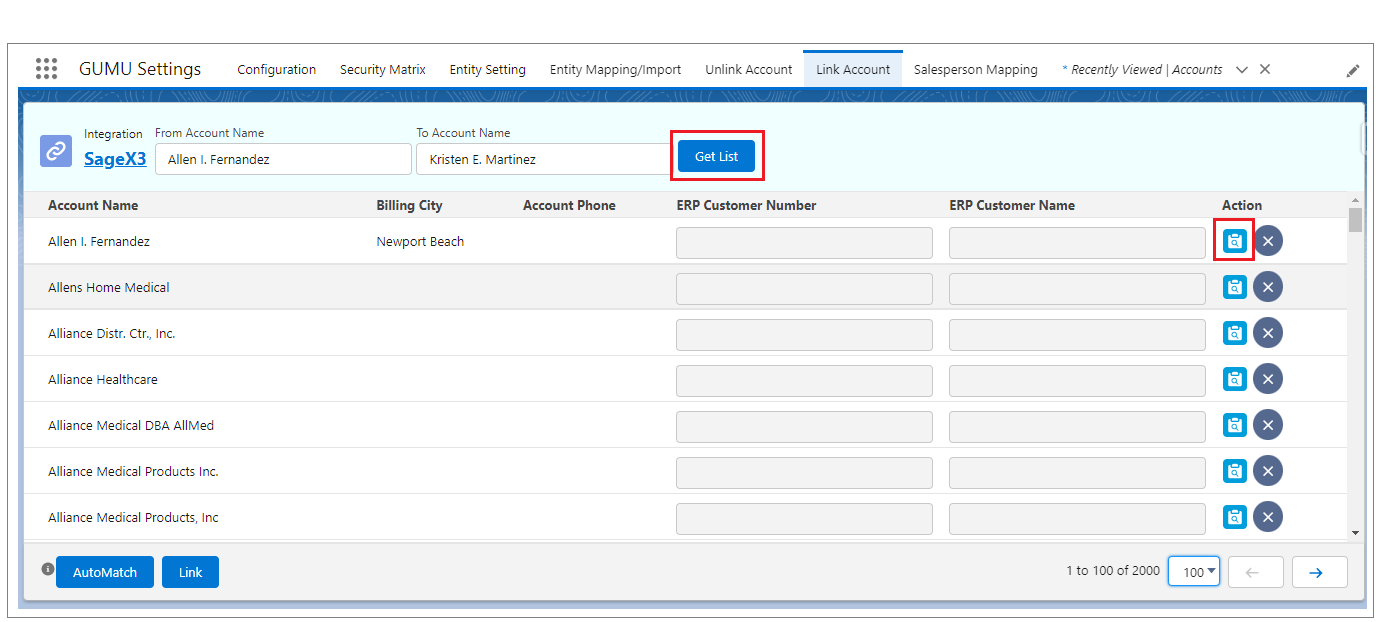Select the Link Account tab
Image resolution: width=1376 pixels, height=622 pixels.
[x=853, y=69]
